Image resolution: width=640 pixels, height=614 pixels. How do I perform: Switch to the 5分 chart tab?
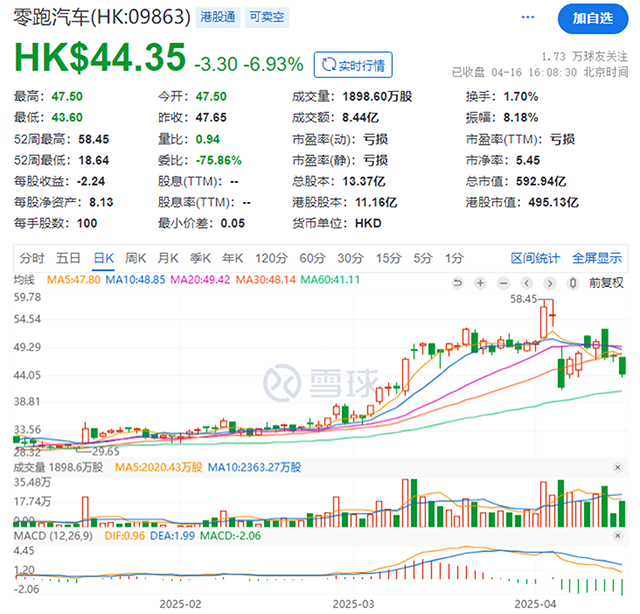point(422,258)
